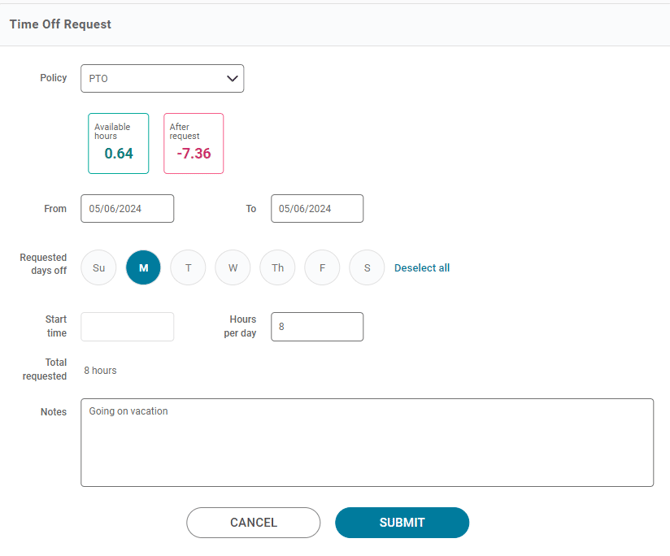Deselect the highlighted Monday day button
The width and height of the screenshot is (670, 556).
coord(144,268)
